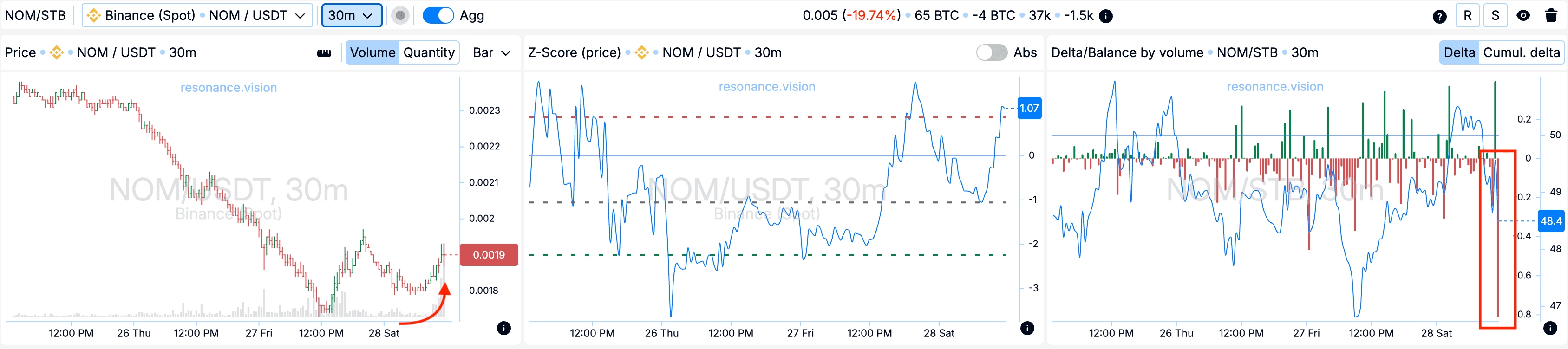1568x349 pixels.
Task: Click the R button in top toolbar
Action: point(1467,16)
